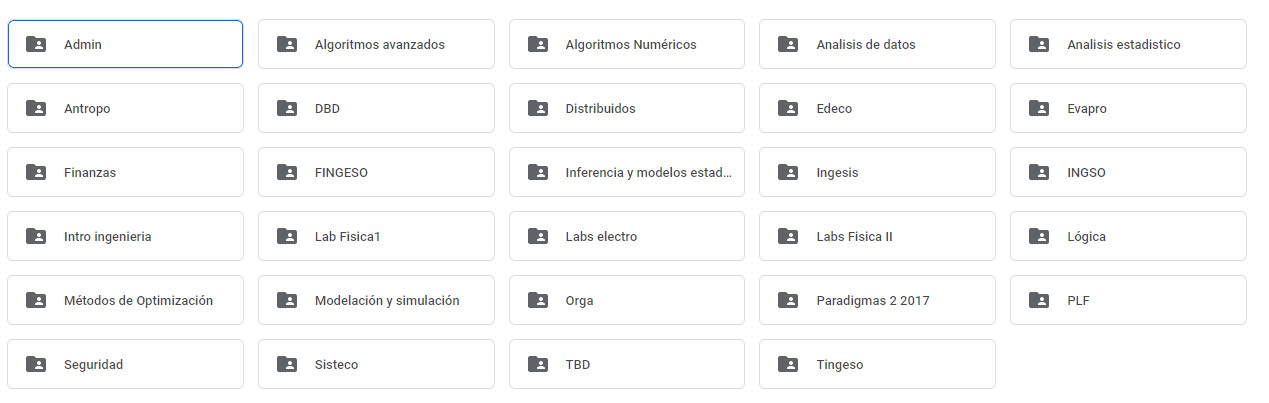This screenshot has height=403, width=1269.
Task: Click the shared folder icon beside Tingeso
Action: [788, 364]
